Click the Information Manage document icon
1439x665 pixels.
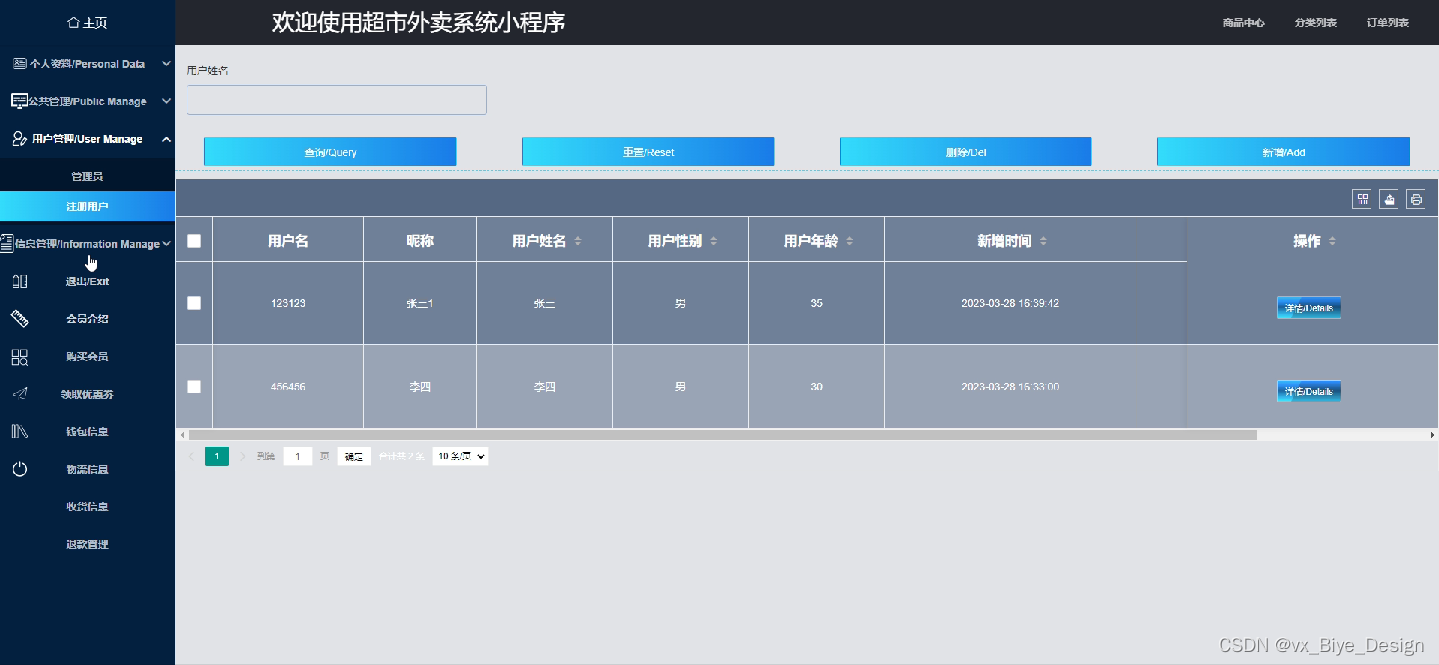pyautogui.click(x=7, y=244)
